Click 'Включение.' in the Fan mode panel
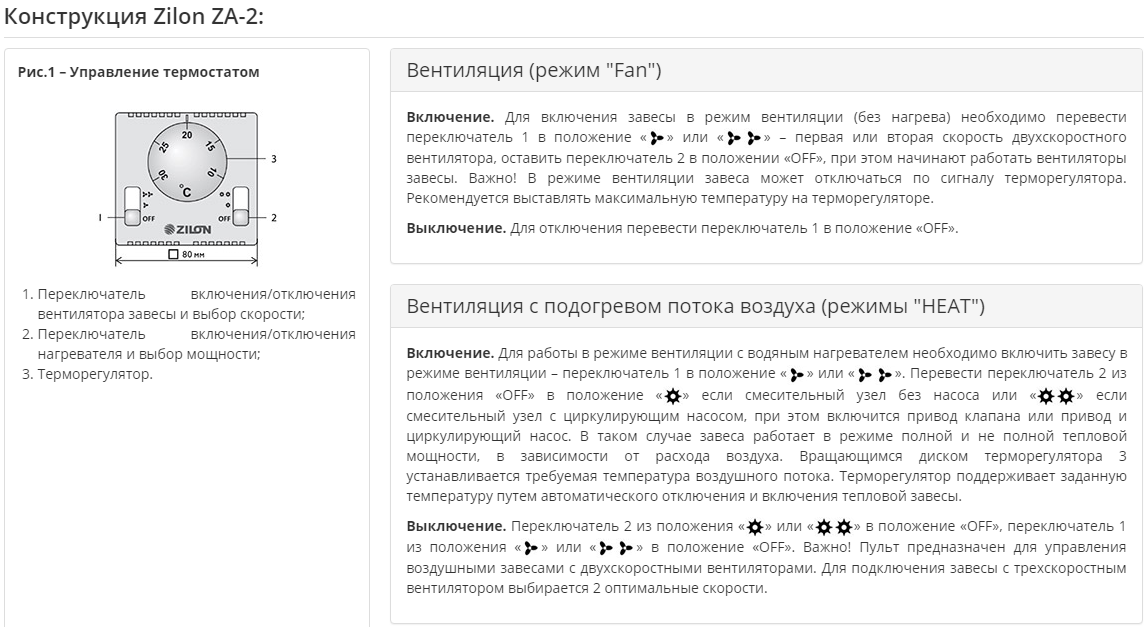Screen dimensions: 1146x627 450,117
